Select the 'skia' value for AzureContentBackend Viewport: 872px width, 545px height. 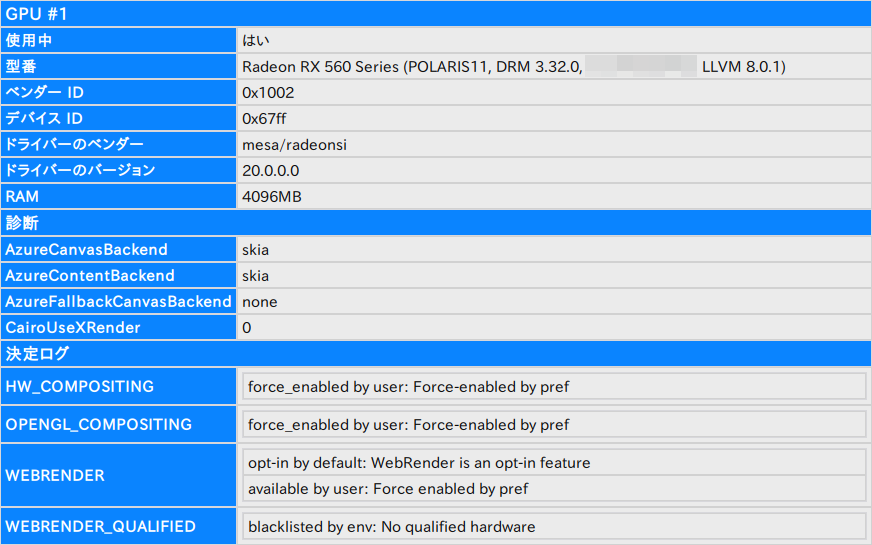[x=255, y=276]
